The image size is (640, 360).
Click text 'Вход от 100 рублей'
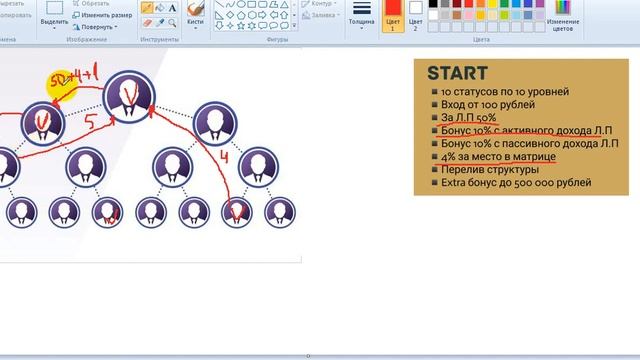click(488, 104)
